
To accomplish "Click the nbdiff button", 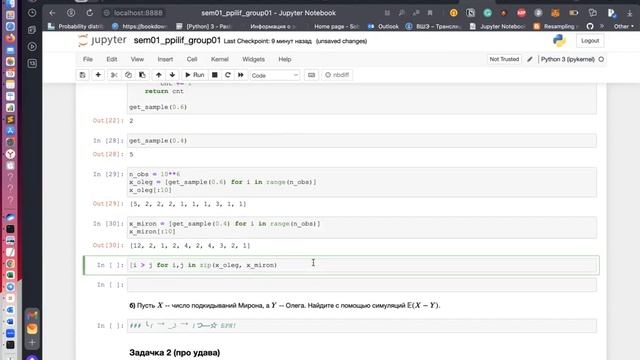I will click(337, 75).
